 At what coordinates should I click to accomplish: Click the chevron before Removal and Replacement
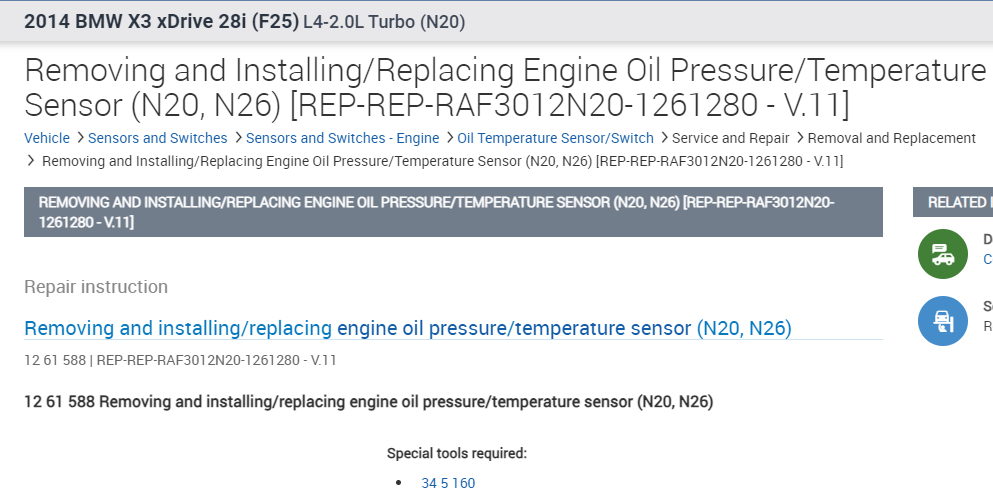(799, 138)
